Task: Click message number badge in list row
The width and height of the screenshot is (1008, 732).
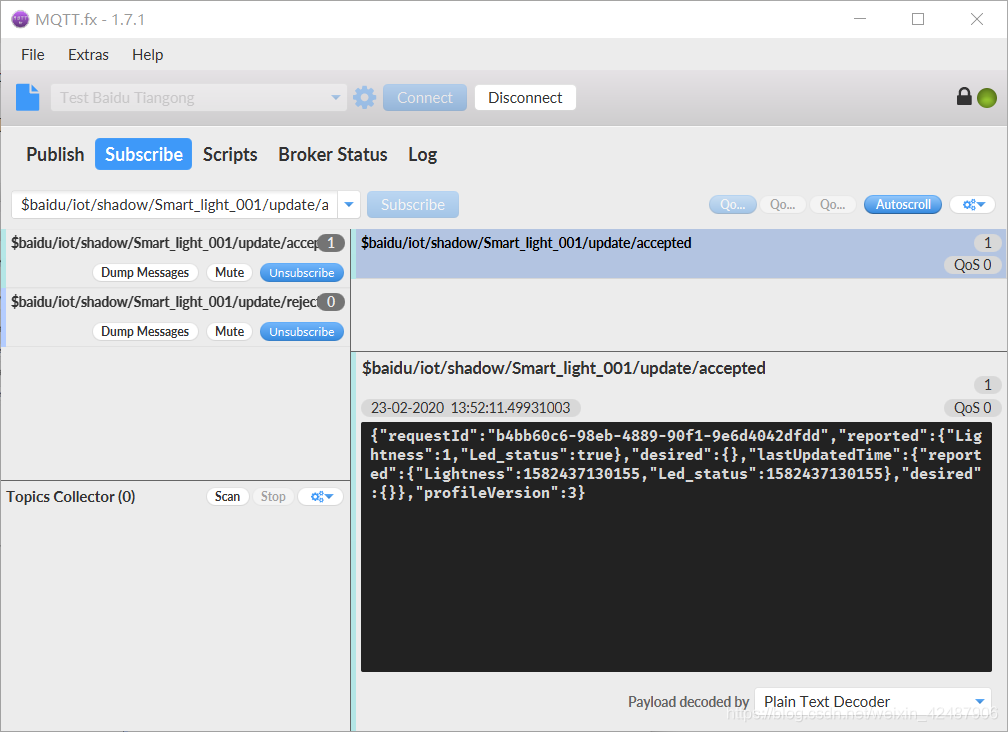Action: (987, 243)
